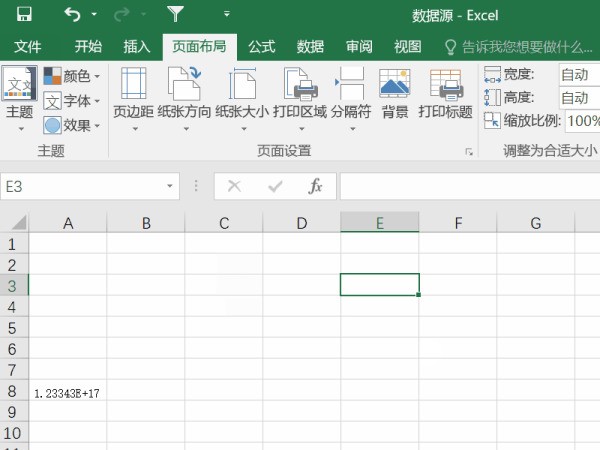Click the Insert Function fx button
This screenshot has height=450, width=600.
(315, 186)
